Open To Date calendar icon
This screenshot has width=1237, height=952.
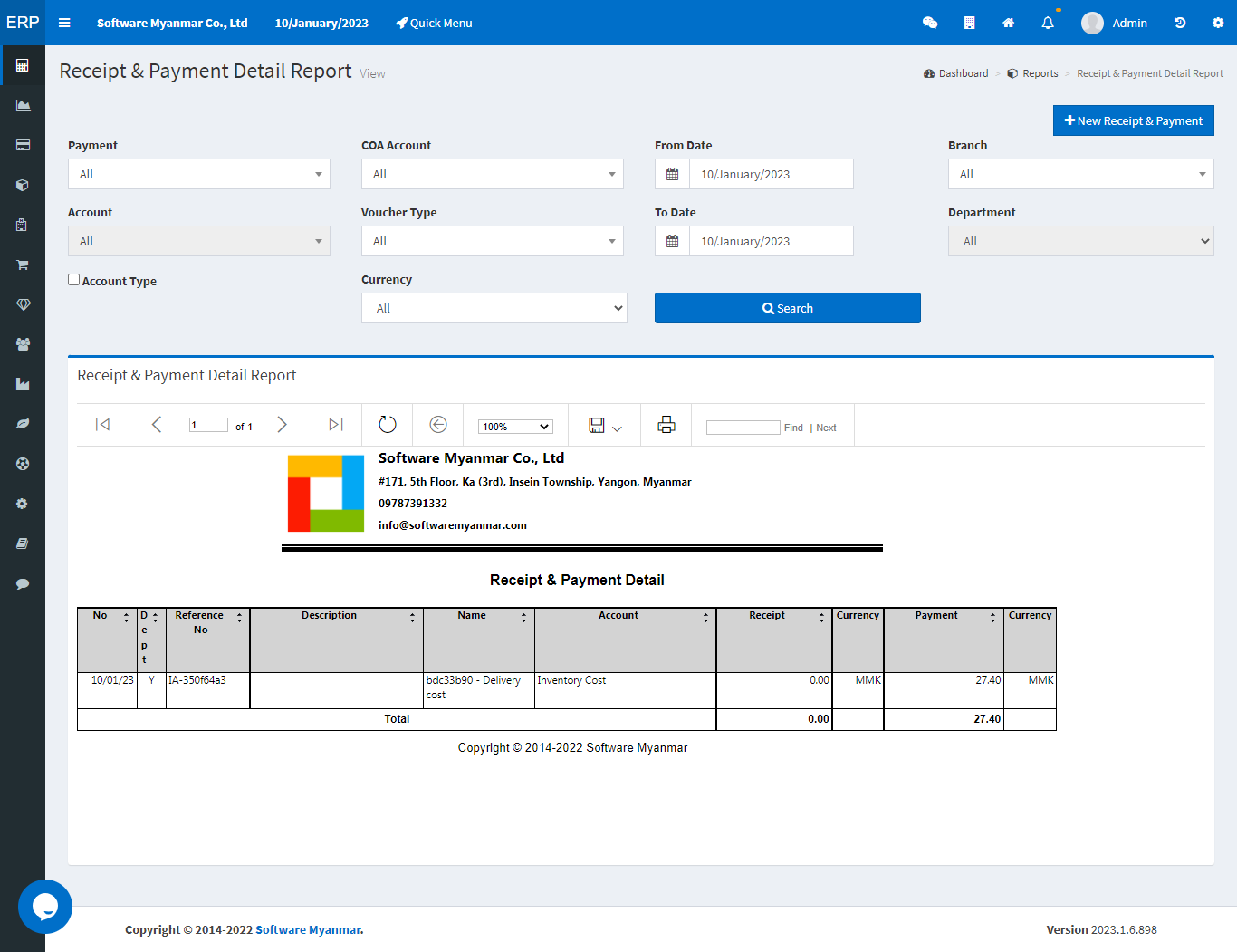click(672, 241)
